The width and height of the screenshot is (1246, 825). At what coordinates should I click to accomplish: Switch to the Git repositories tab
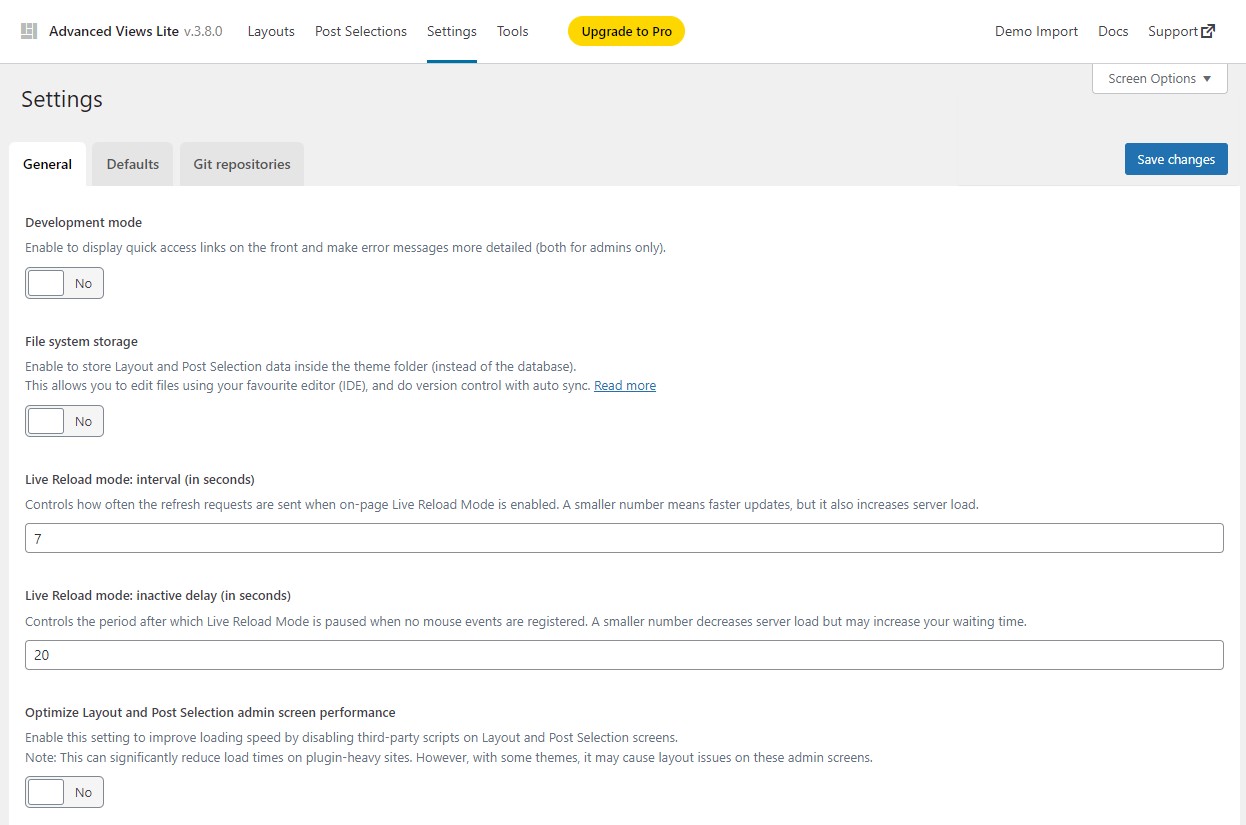click(x=241, y=163)
